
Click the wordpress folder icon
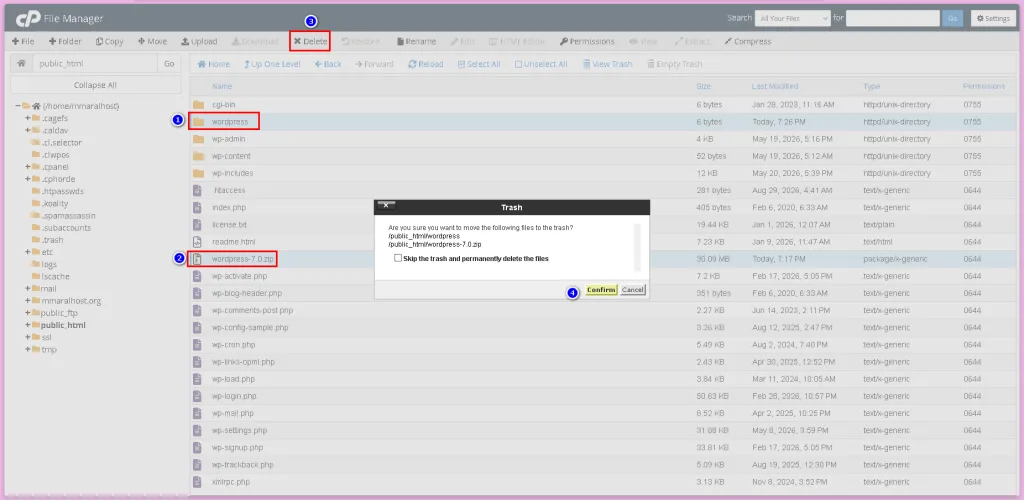pos(198,121)
